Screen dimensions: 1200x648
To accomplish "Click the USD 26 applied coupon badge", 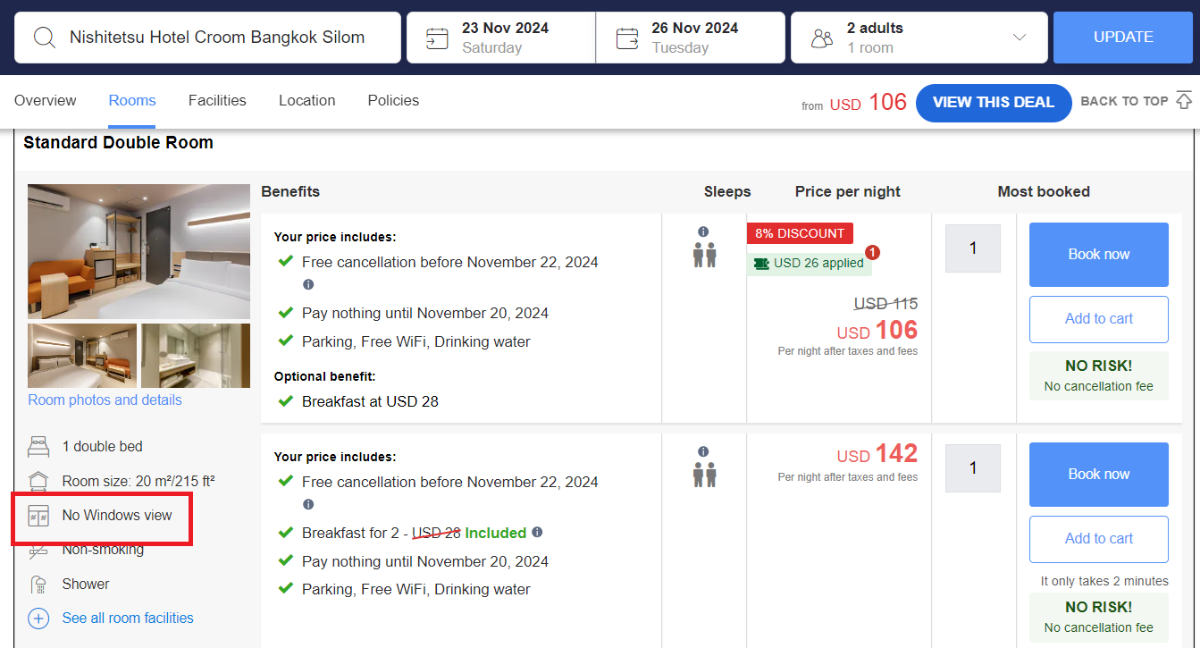I will tap(809, 263).
